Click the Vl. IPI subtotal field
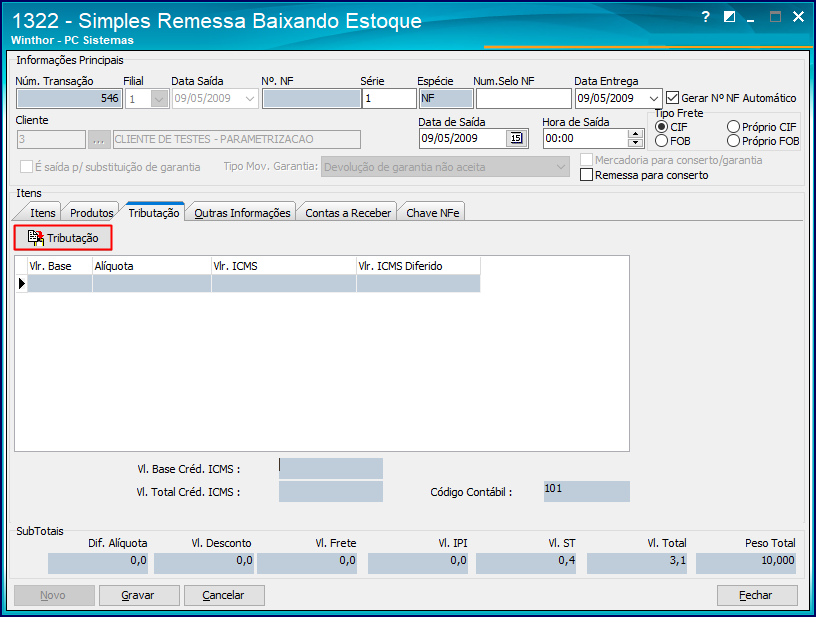 click(417, 563)
